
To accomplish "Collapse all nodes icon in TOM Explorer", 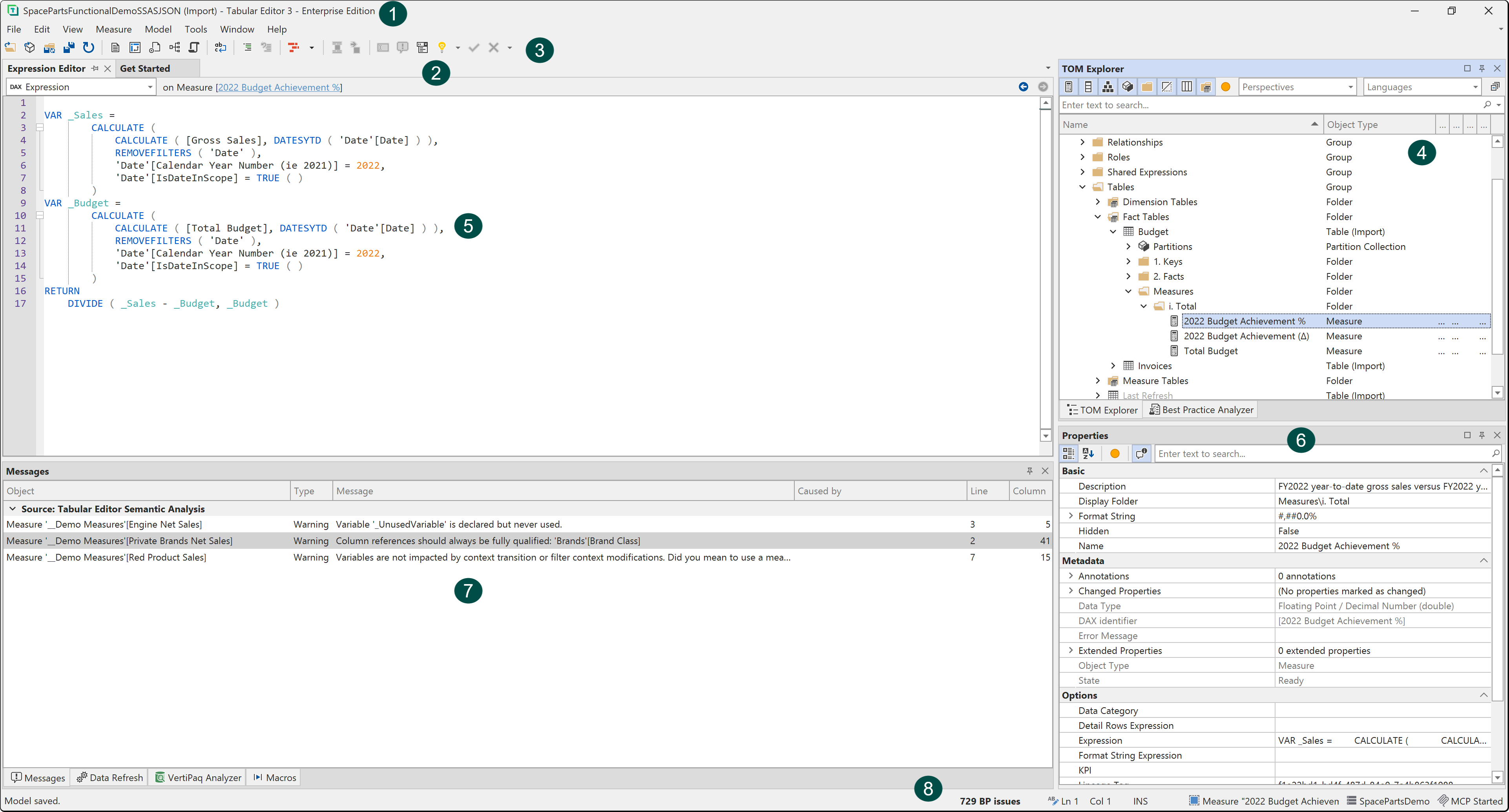I will pos(1494,87).
